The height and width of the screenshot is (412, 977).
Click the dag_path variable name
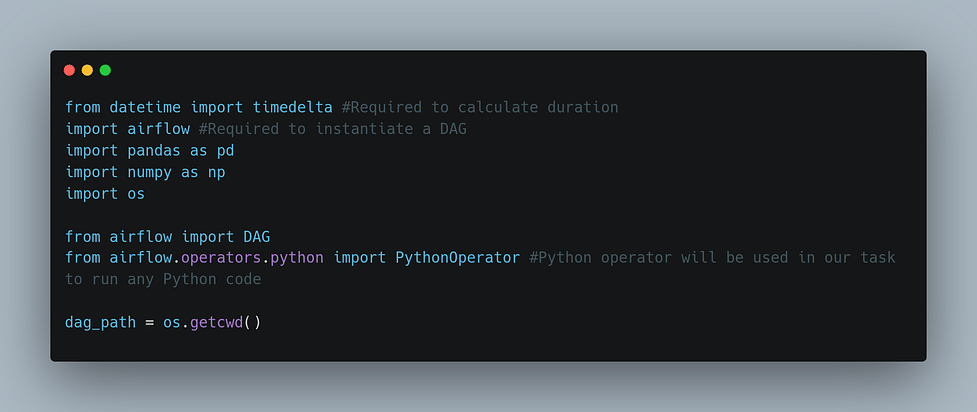pos(100,323)
